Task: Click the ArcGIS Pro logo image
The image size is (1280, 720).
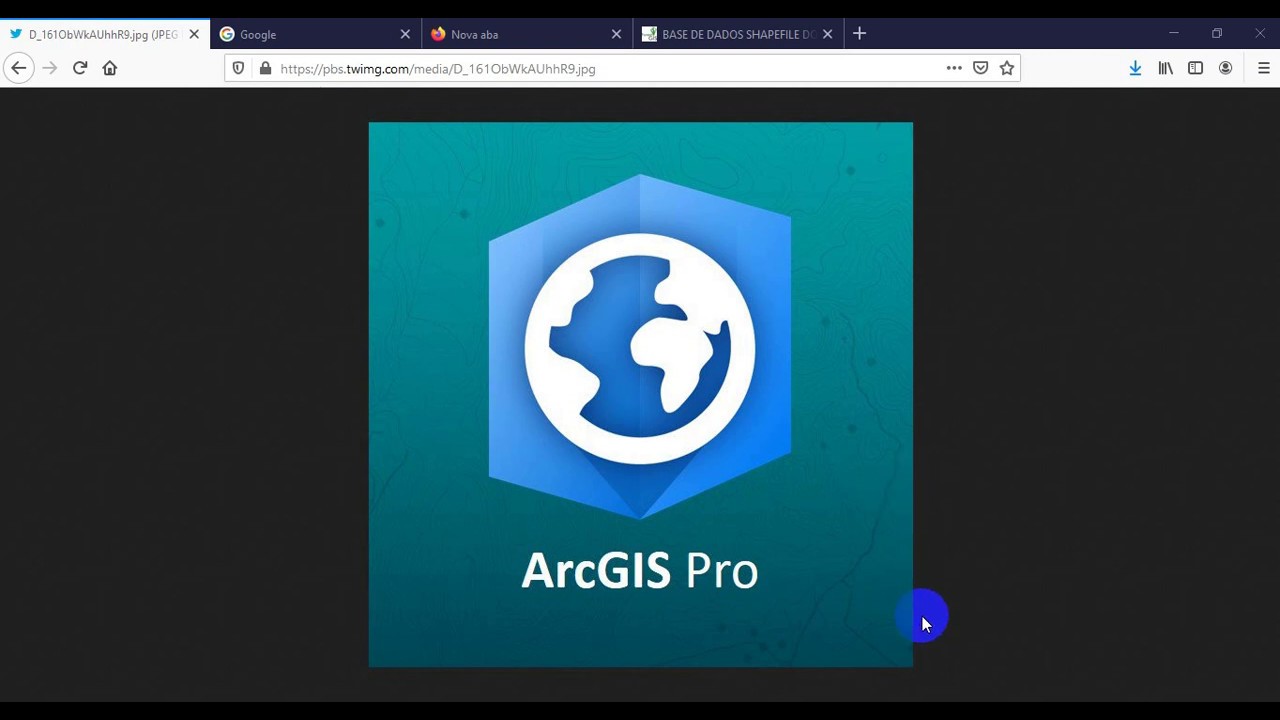Action: [640, 394]
